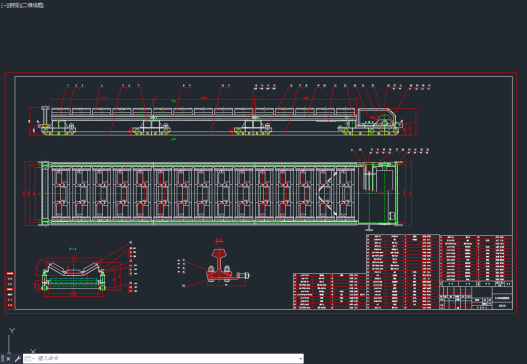Open the 2D wireframe visual style menu

[x=34, y=5]
